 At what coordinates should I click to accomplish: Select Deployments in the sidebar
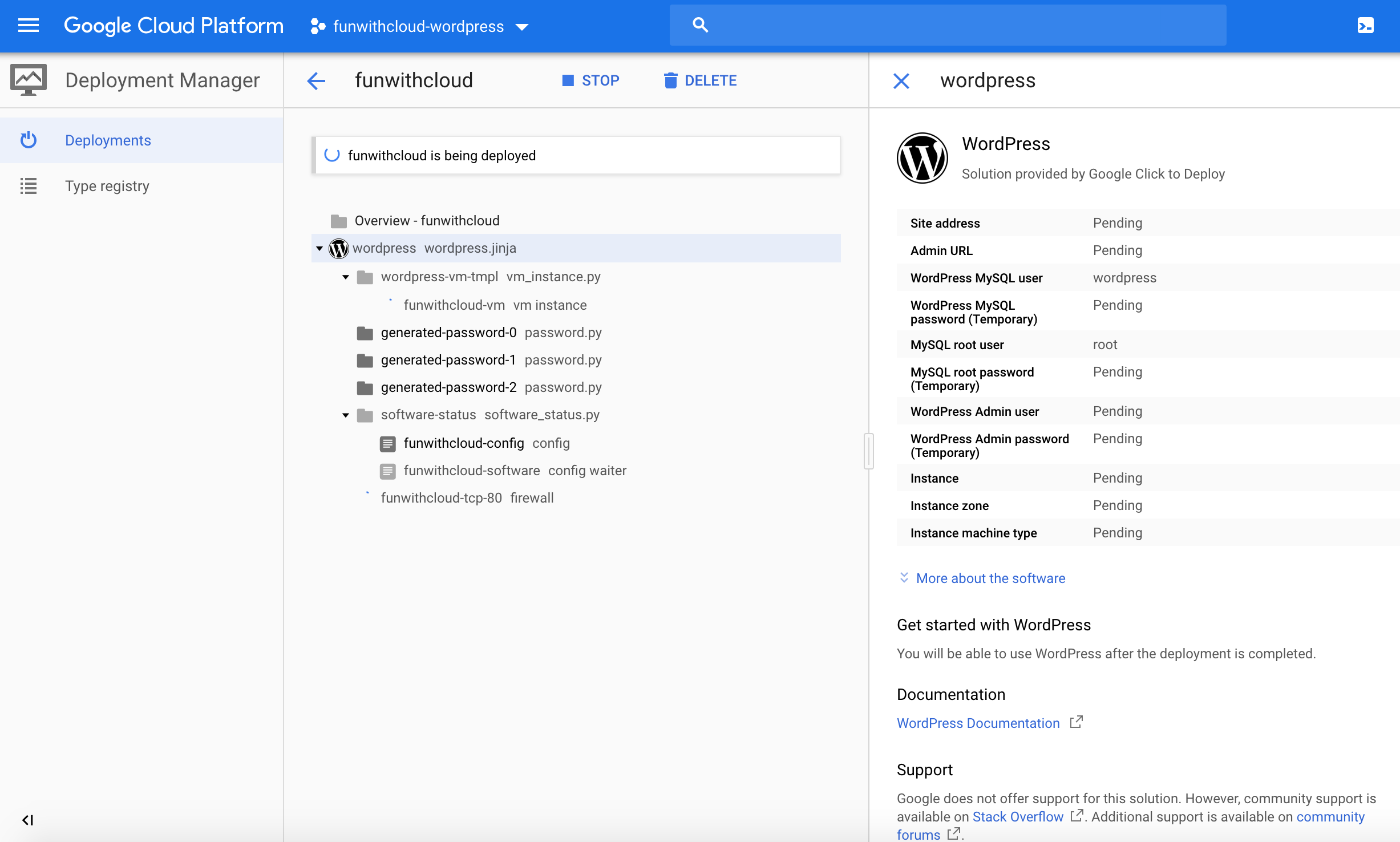pos(108,140)
